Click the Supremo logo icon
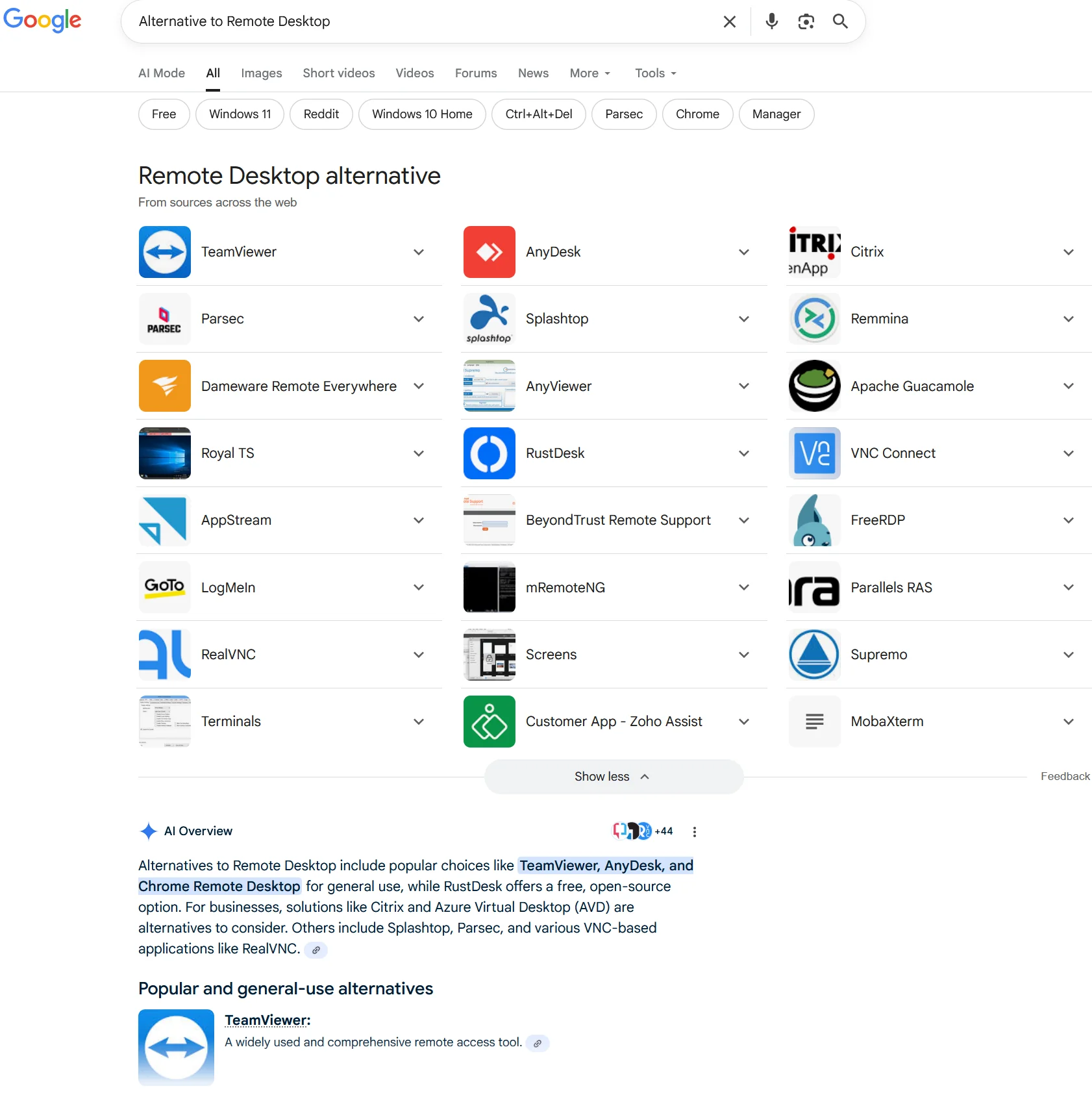The width and height of the screenshot is (1092, 1095). 814,655
